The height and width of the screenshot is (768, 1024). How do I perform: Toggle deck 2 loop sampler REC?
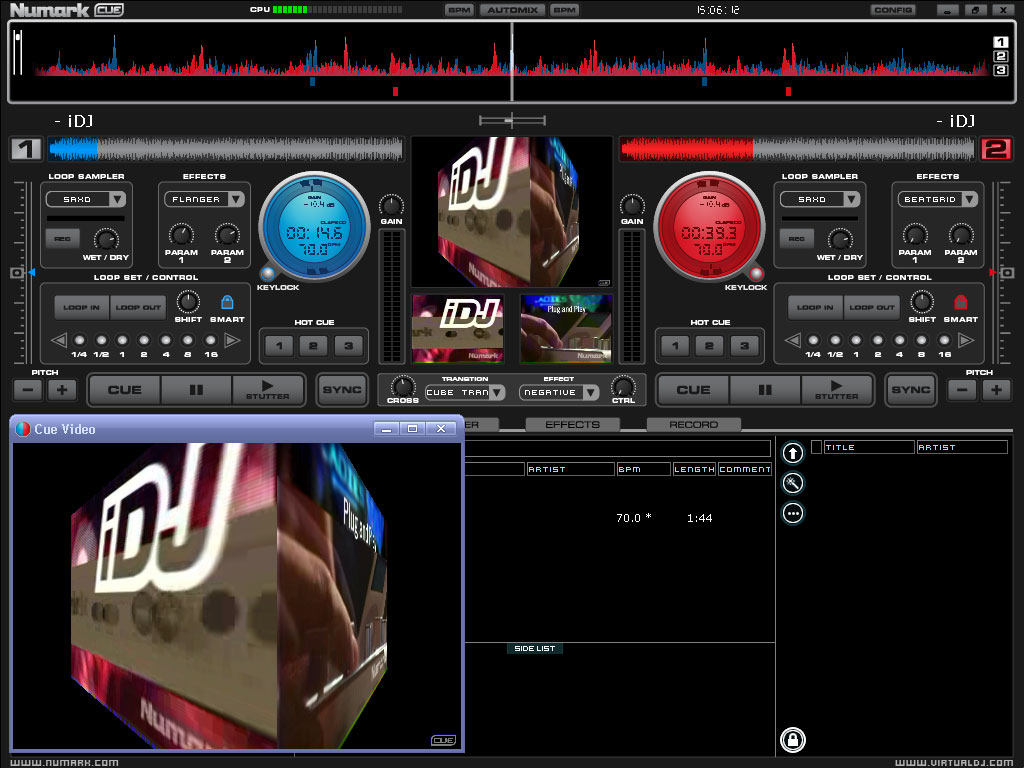pyautogui.click(x=797, y=238)
